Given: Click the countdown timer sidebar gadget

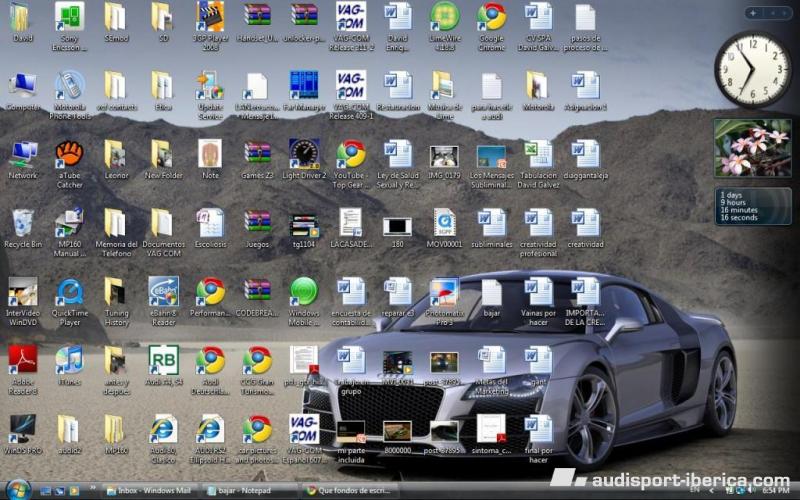Looking at the screenshot, I should pyautogui.click(x=753, y=206).
